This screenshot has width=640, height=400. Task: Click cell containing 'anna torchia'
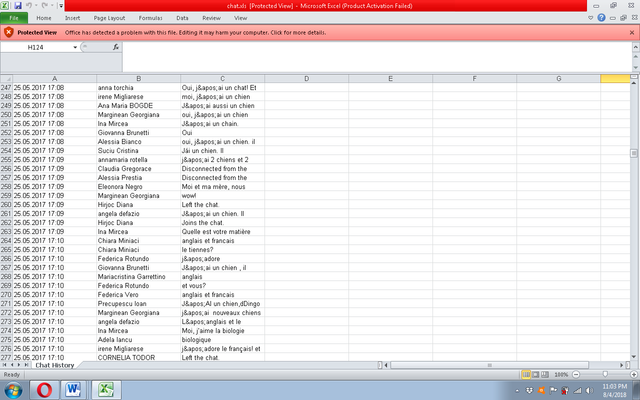138,87
